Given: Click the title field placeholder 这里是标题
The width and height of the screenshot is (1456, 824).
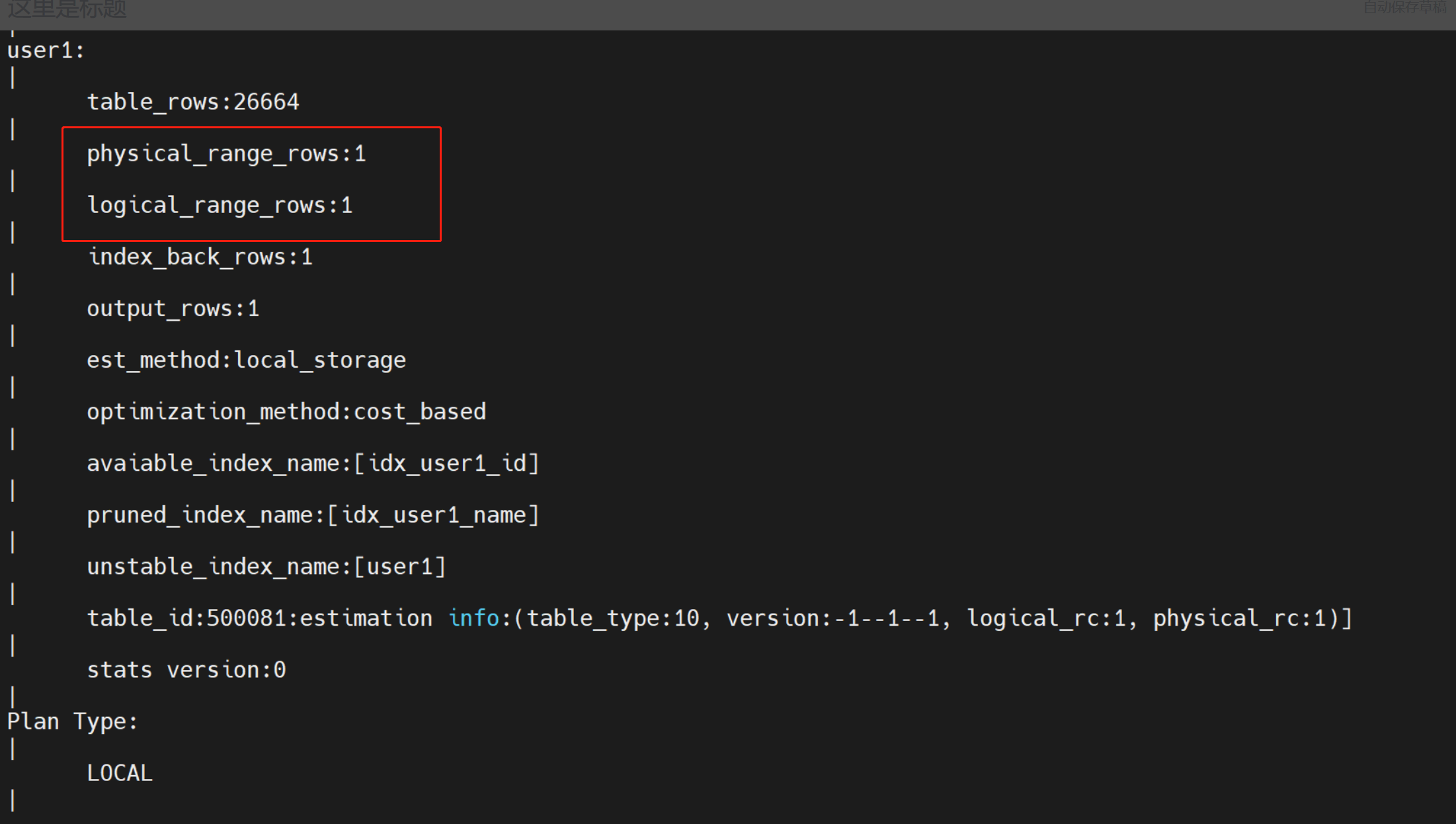Looking at the screenshot, I should [x=67, y=9].
